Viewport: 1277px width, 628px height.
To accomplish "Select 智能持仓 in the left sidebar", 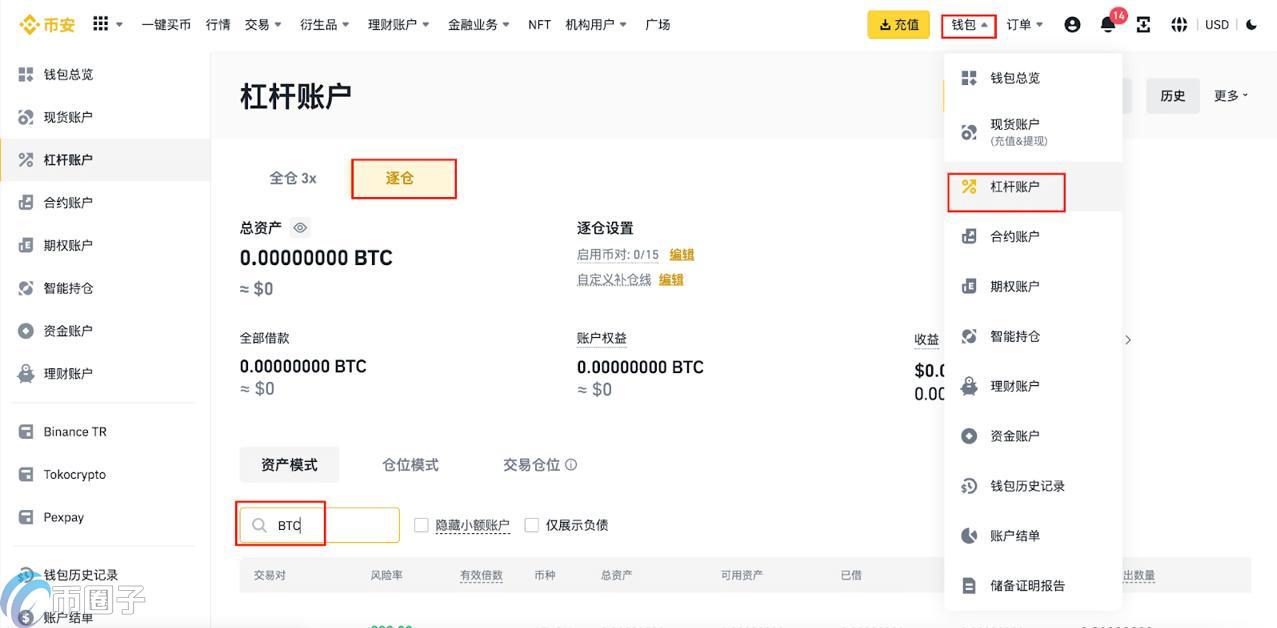I will click(x=65, y=288).
